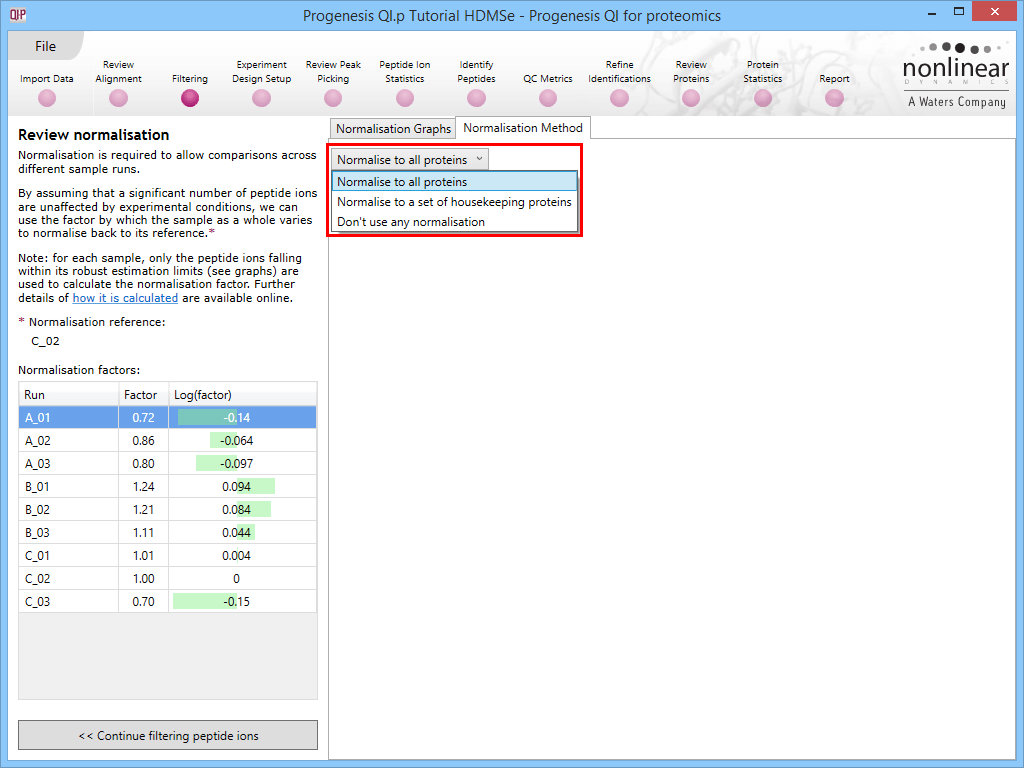Screen dimensions: 1024x768
Task: Select the Normalisation Method tab
Action: (x=522, y=128)
